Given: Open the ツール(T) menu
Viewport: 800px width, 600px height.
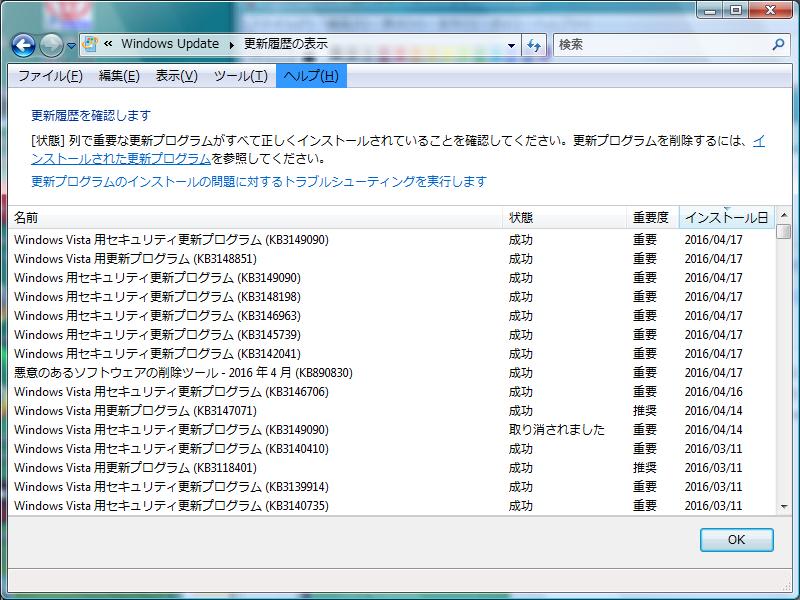Looking at the screenshot, I should 240,76.
